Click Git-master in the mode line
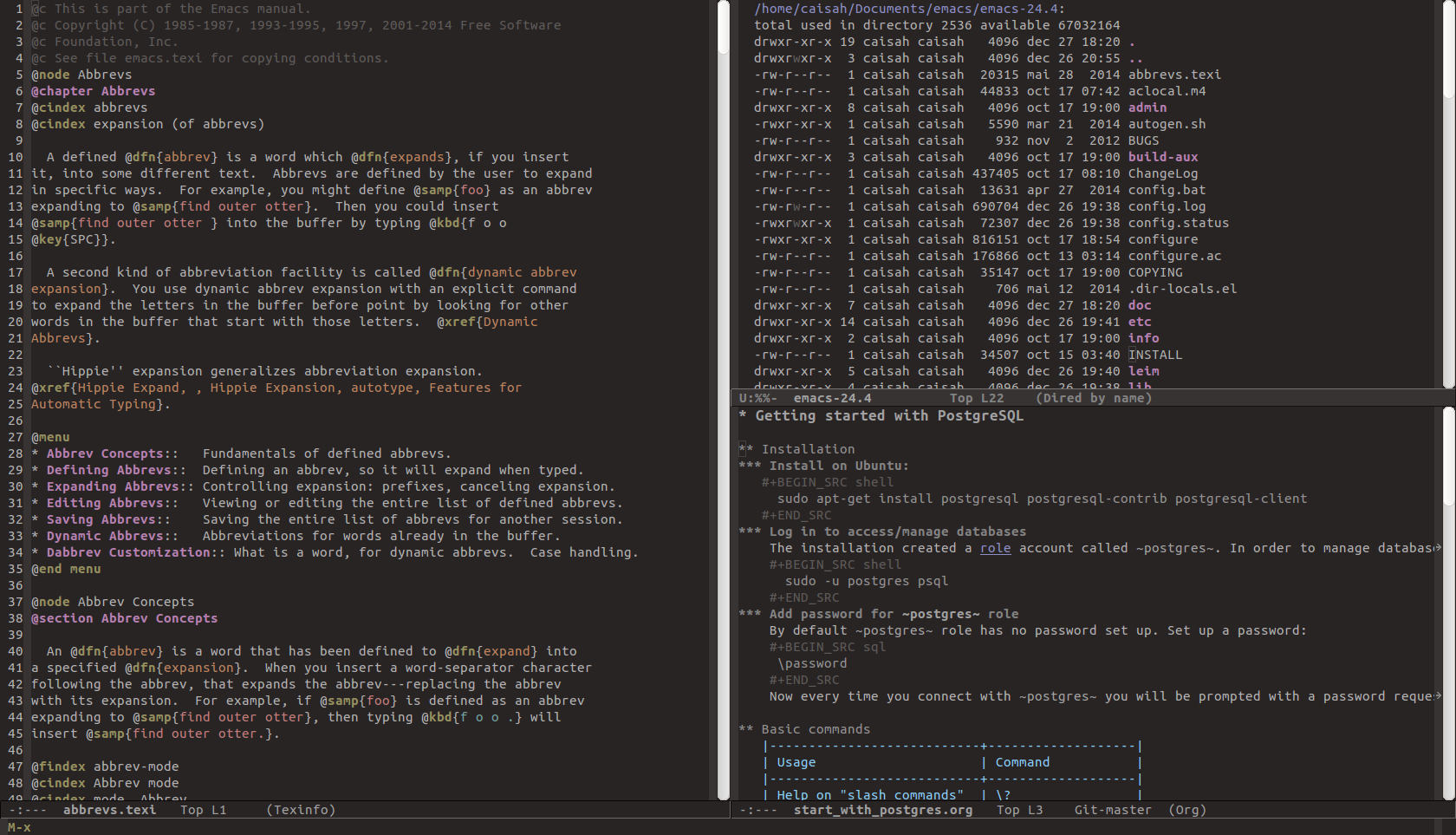 click(1112, 810)
